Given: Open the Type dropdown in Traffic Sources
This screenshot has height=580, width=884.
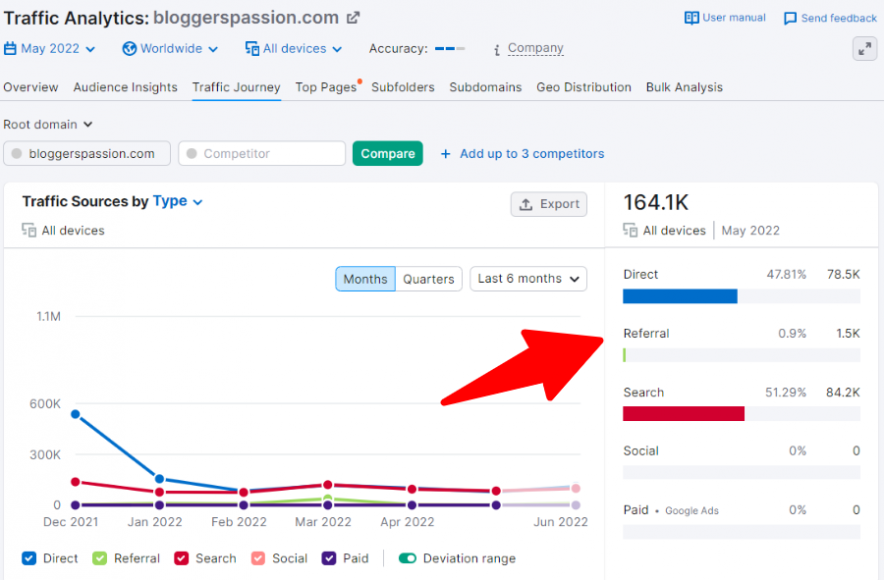Looking at the screenshot, I should pos(178,201).
